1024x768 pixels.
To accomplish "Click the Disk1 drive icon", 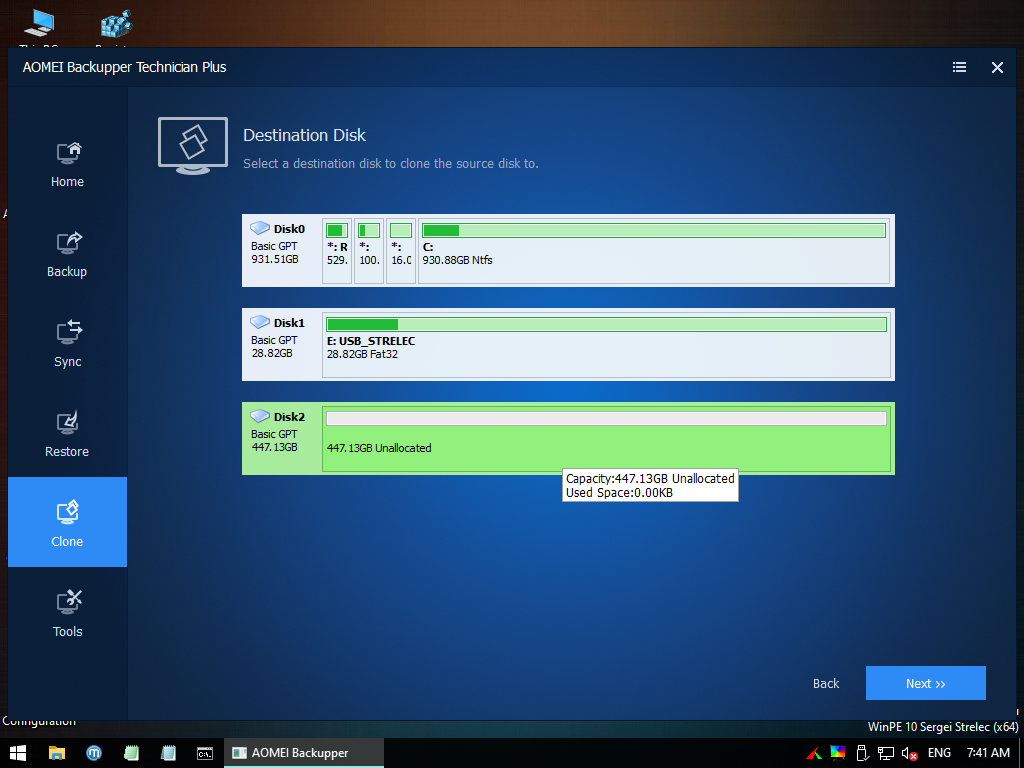I will click(x=260, y=322).
